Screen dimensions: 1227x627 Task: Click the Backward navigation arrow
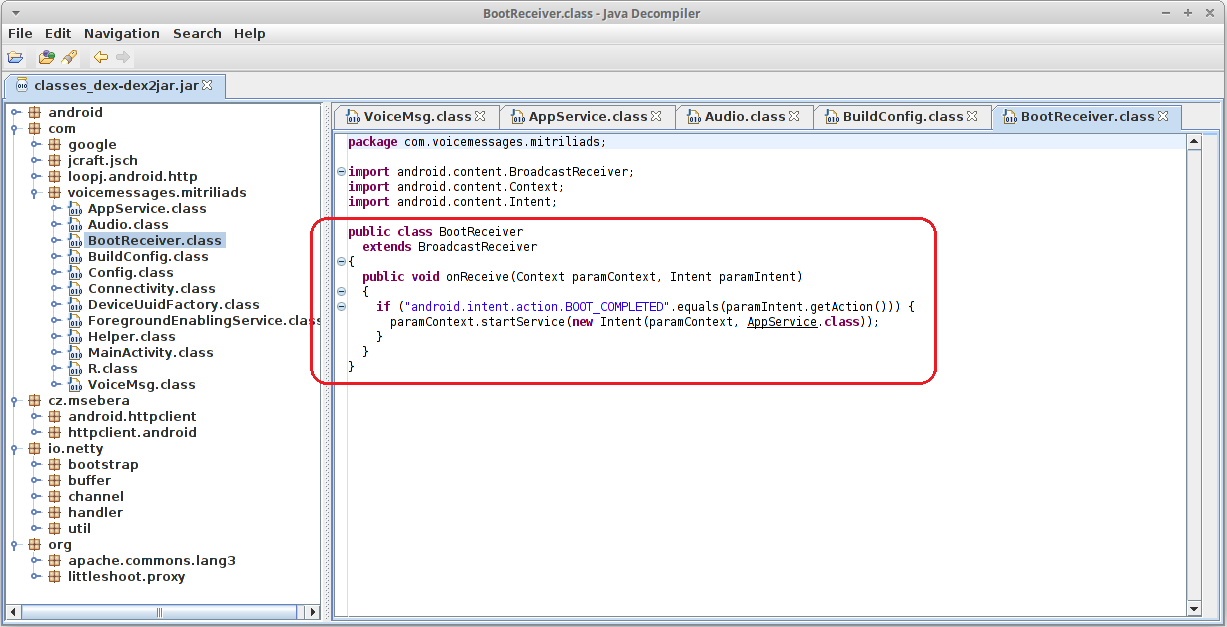coord(101,57)
